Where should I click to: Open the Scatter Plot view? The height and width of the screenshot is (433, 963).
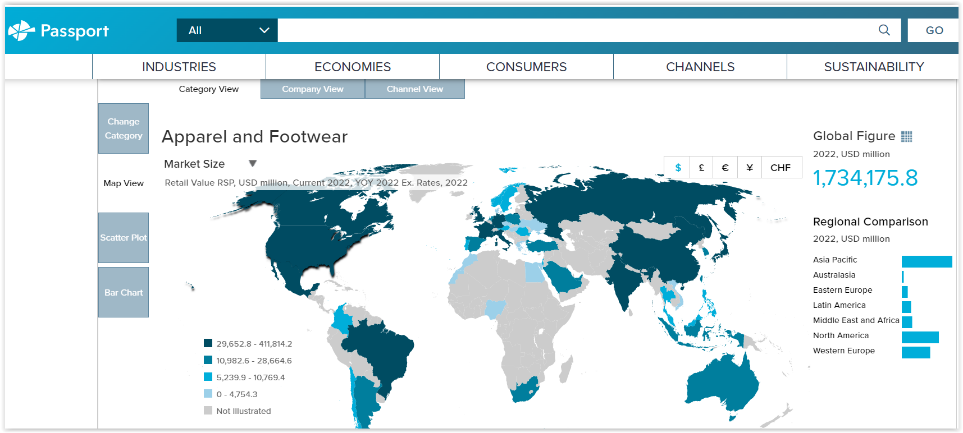click(x=124, y=238)
